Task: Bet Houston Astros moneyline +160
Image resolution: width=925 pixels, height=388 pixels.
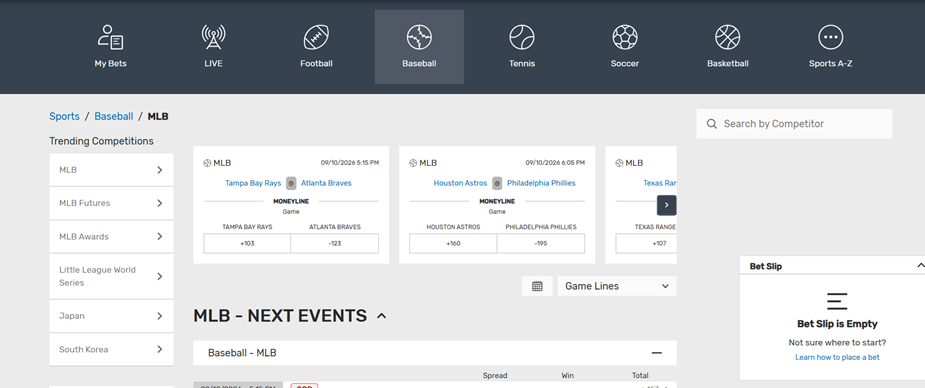Action: click(453, 244)
